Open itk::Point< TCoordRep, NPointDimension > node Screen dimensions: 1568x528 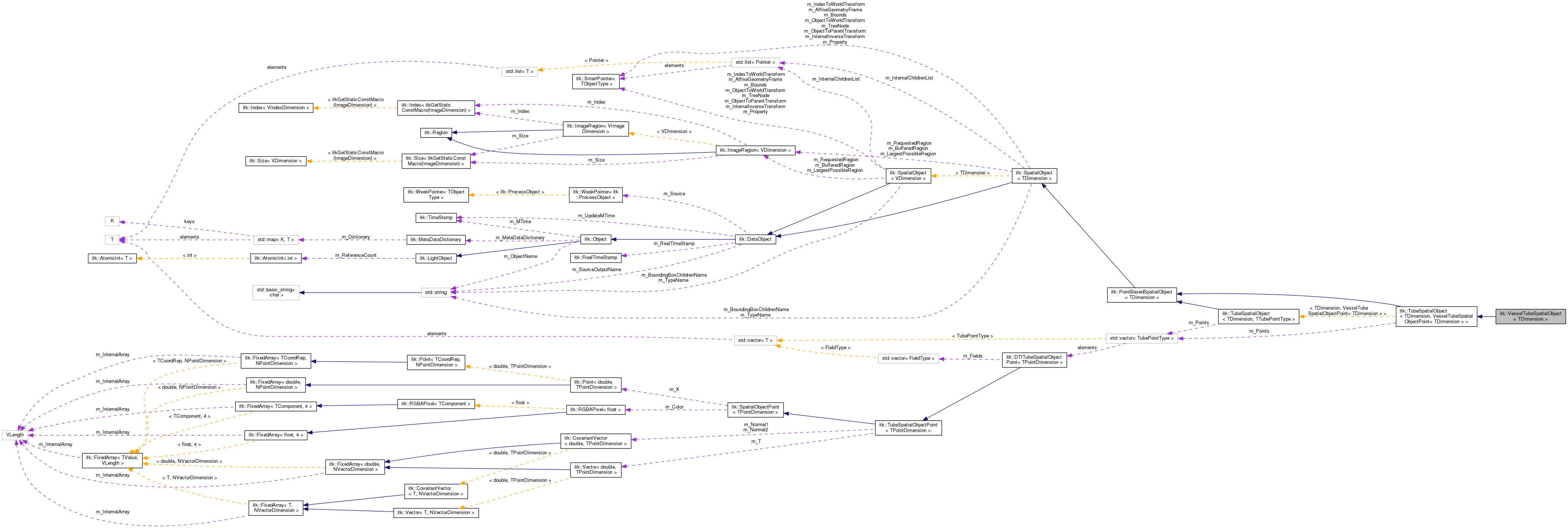[436, 362]
